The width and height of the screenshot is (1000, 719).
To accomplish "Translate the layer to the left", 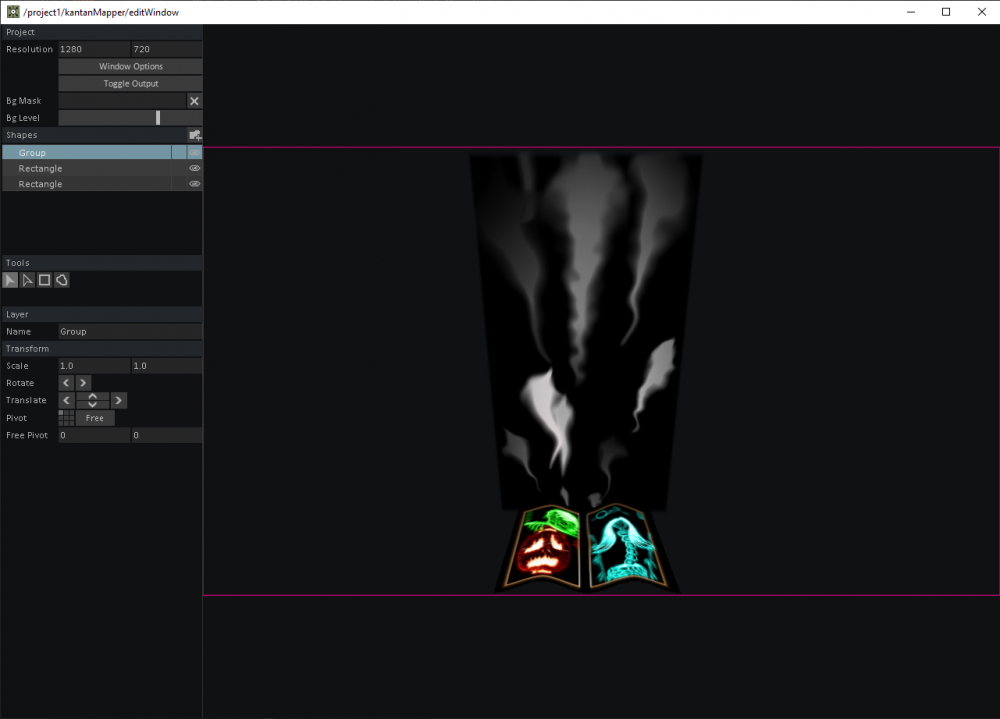I will click(67, 400).
